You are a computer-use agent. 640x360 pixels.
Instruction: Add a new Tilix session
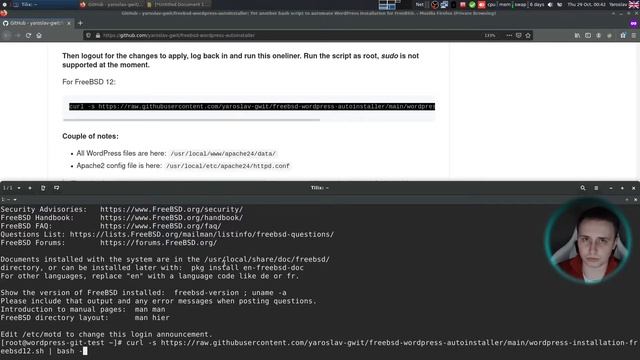[30, 188]
